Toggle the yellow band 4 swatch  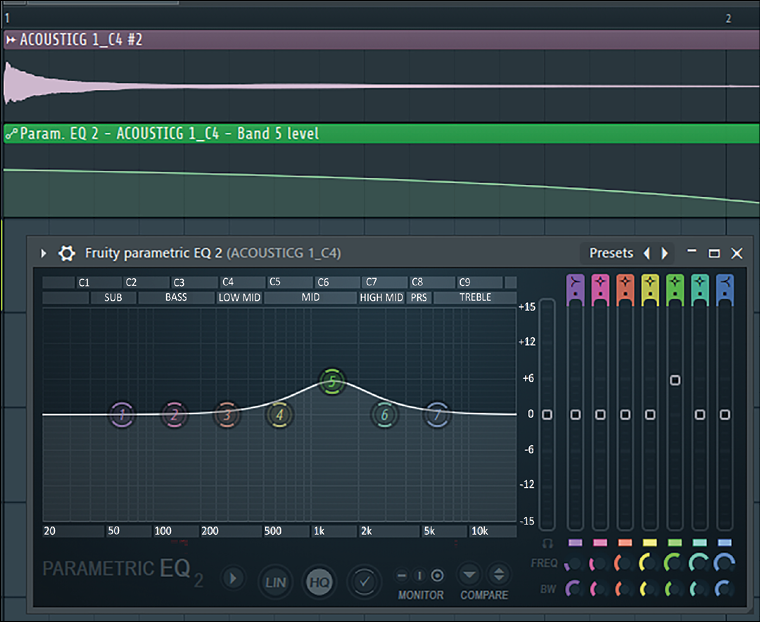coord(650,542)
